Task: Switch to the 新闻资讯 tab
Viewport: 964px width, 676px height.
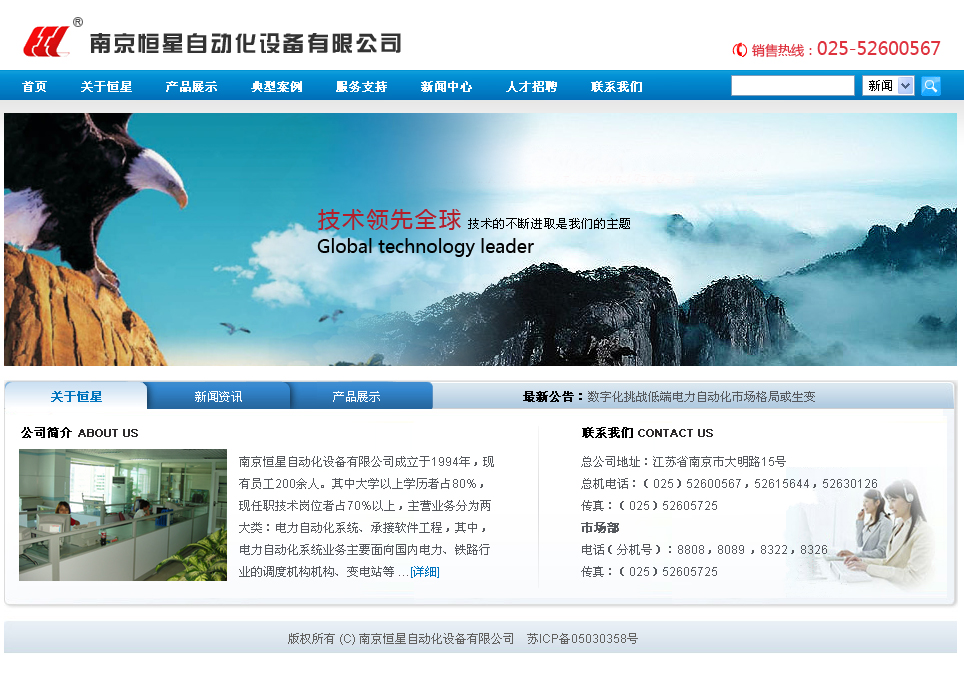Action: point(218,397)
